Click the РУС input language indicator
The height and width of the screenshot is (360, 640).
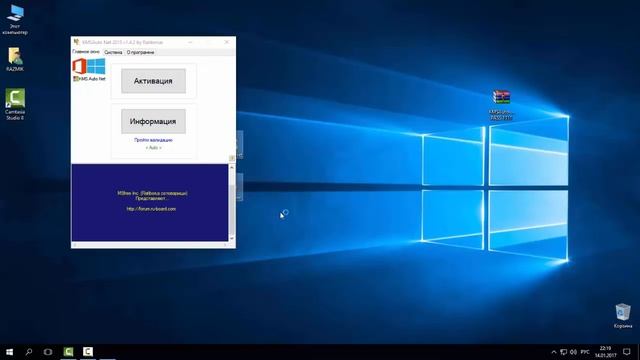585,352
